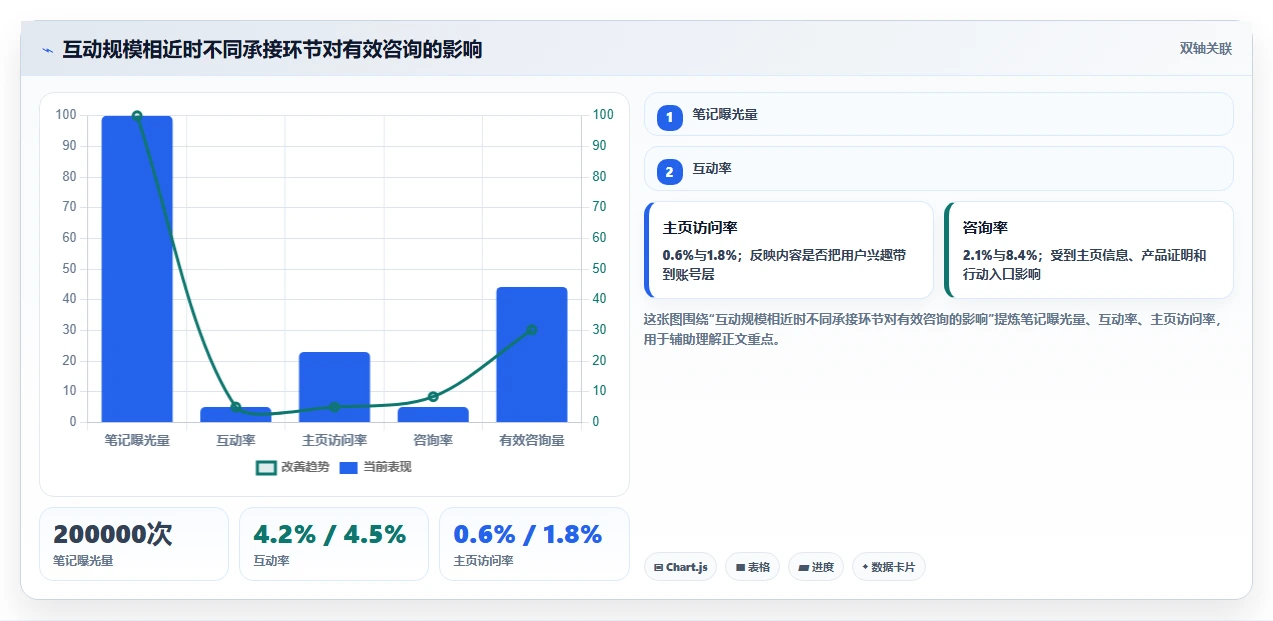The width and height of the screenshot is (1273, 621).
Task: Click the 主页访问率 info card
Action: (x=788, y=250)
